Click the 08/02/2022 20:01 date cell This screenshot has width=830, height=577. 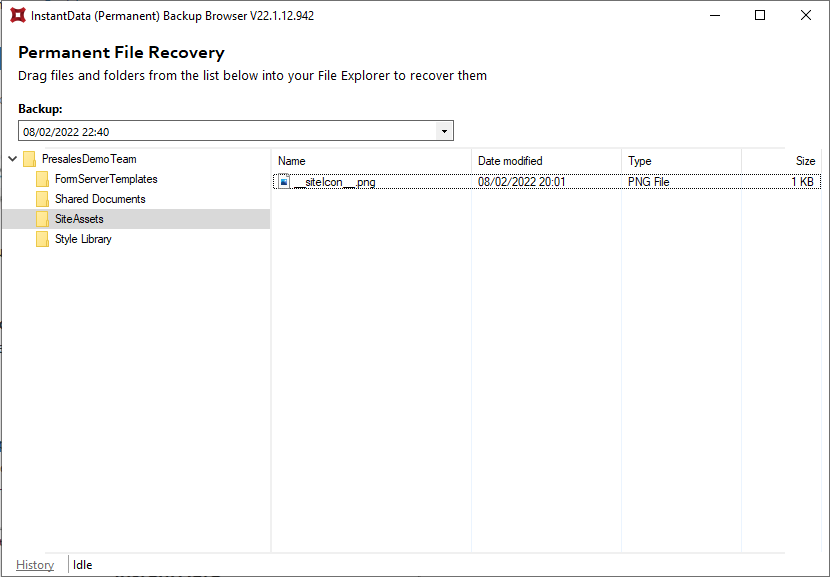click(x=521, y=182)
